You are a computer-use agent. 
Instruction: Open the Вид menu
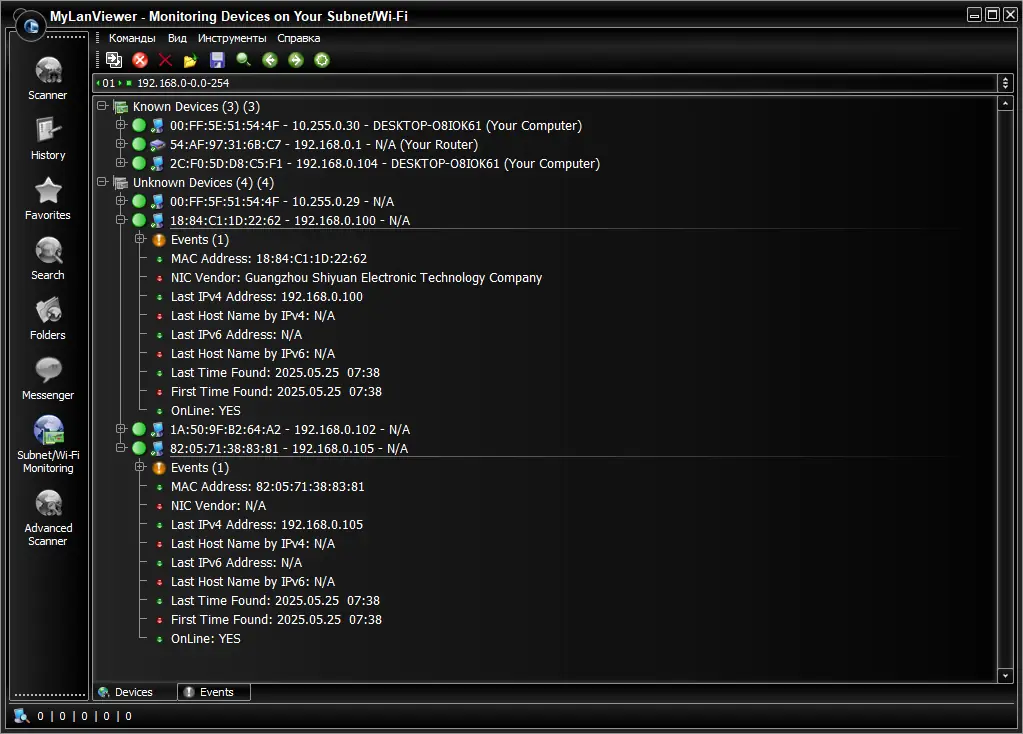(177, 38)
